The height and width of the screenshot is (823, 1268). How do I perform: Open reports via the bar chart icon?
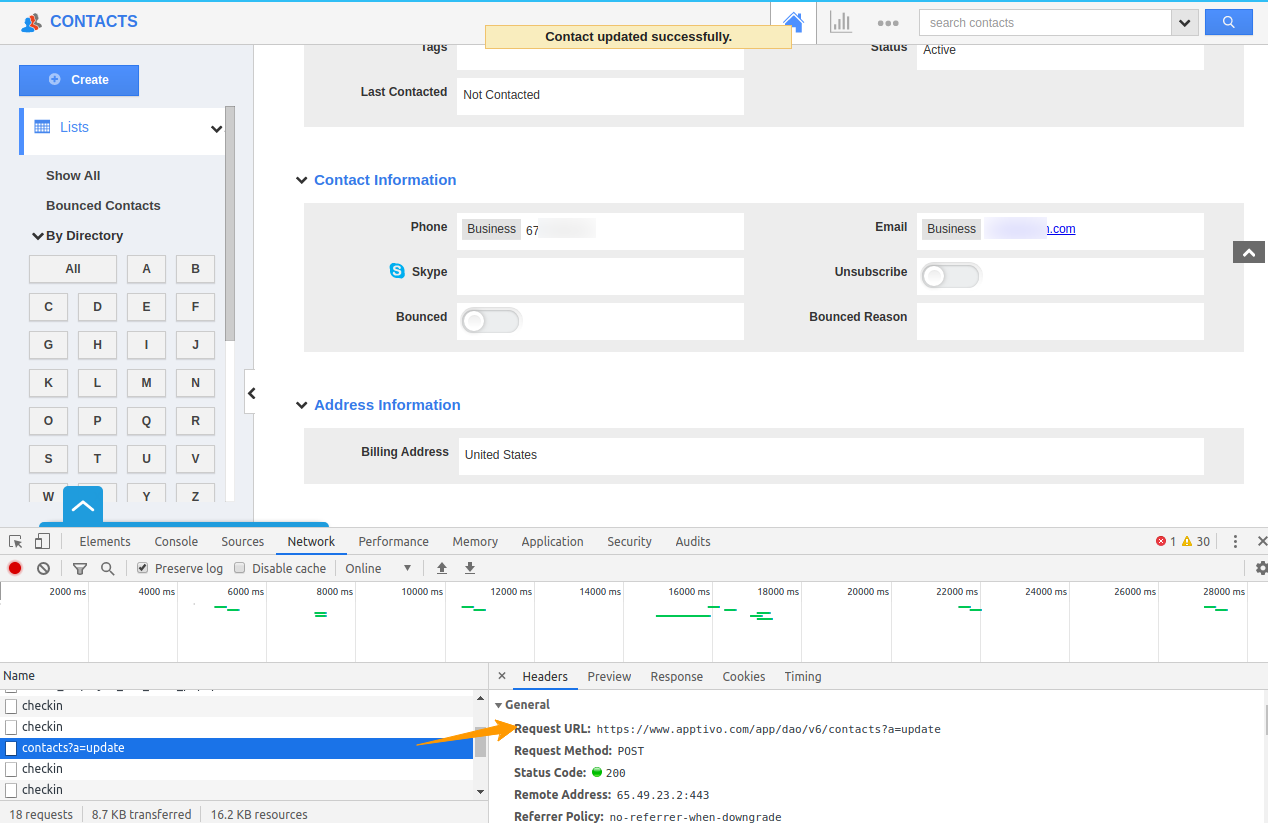point(840,23)
